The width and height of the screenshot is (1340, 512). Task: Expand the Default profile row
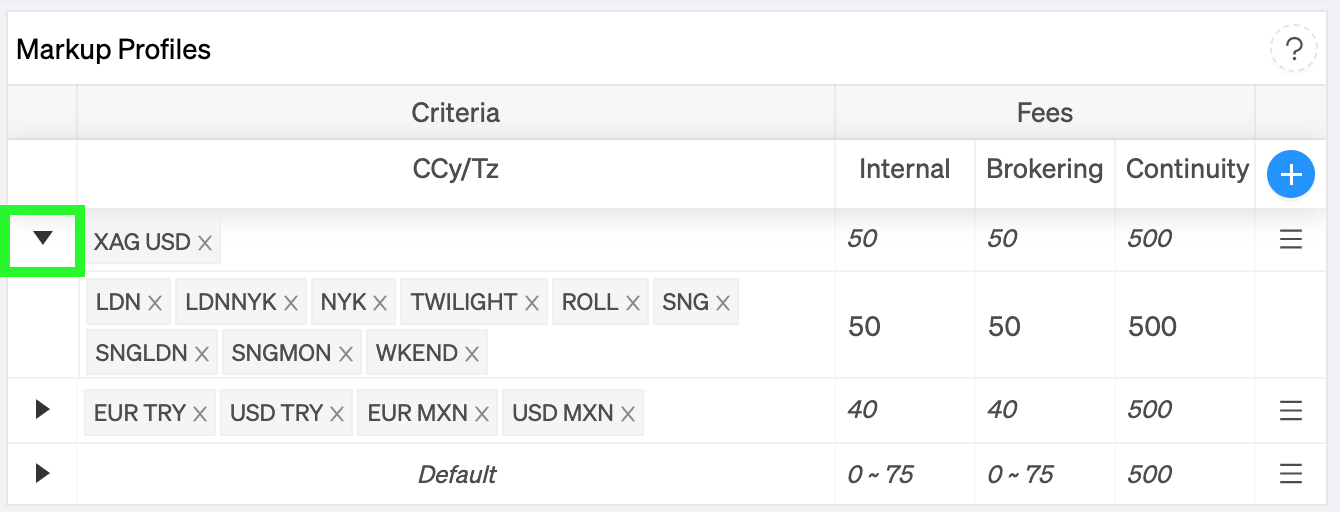(42, 473)
